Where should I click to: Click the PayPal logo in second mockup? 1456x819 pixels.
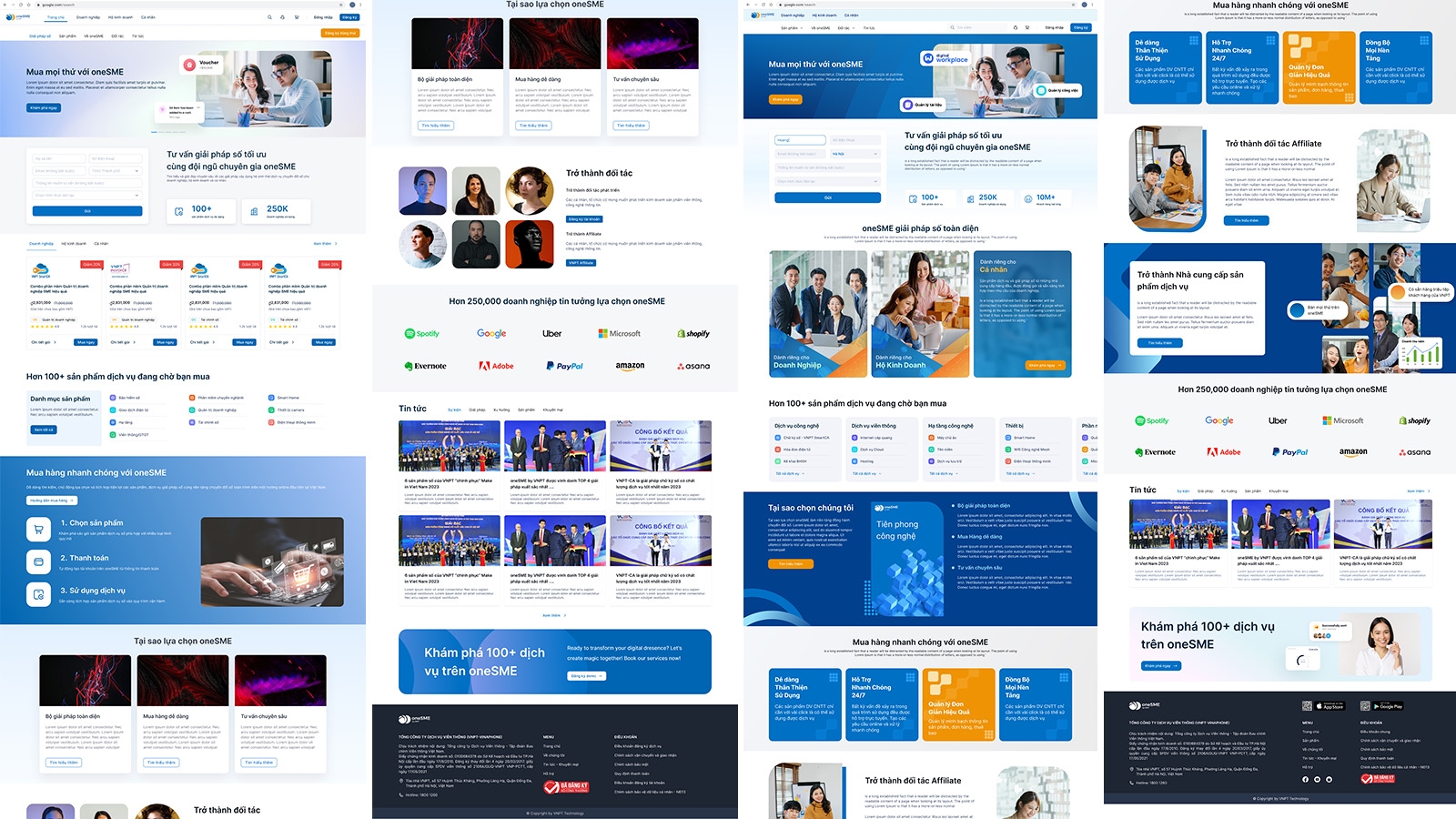click(x=564, y=366)
